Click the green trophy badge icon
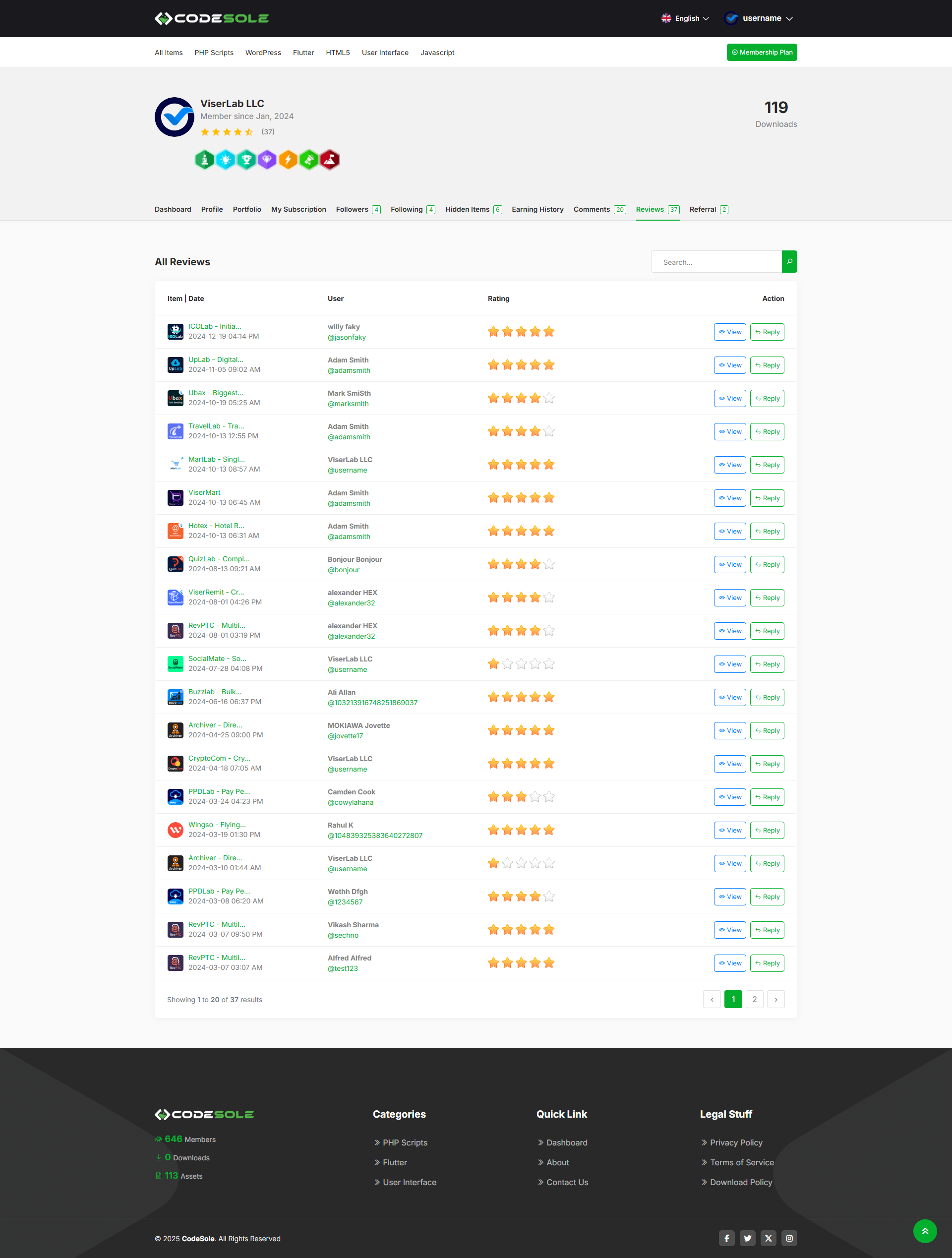952x1258 pixels. (246, 160)
